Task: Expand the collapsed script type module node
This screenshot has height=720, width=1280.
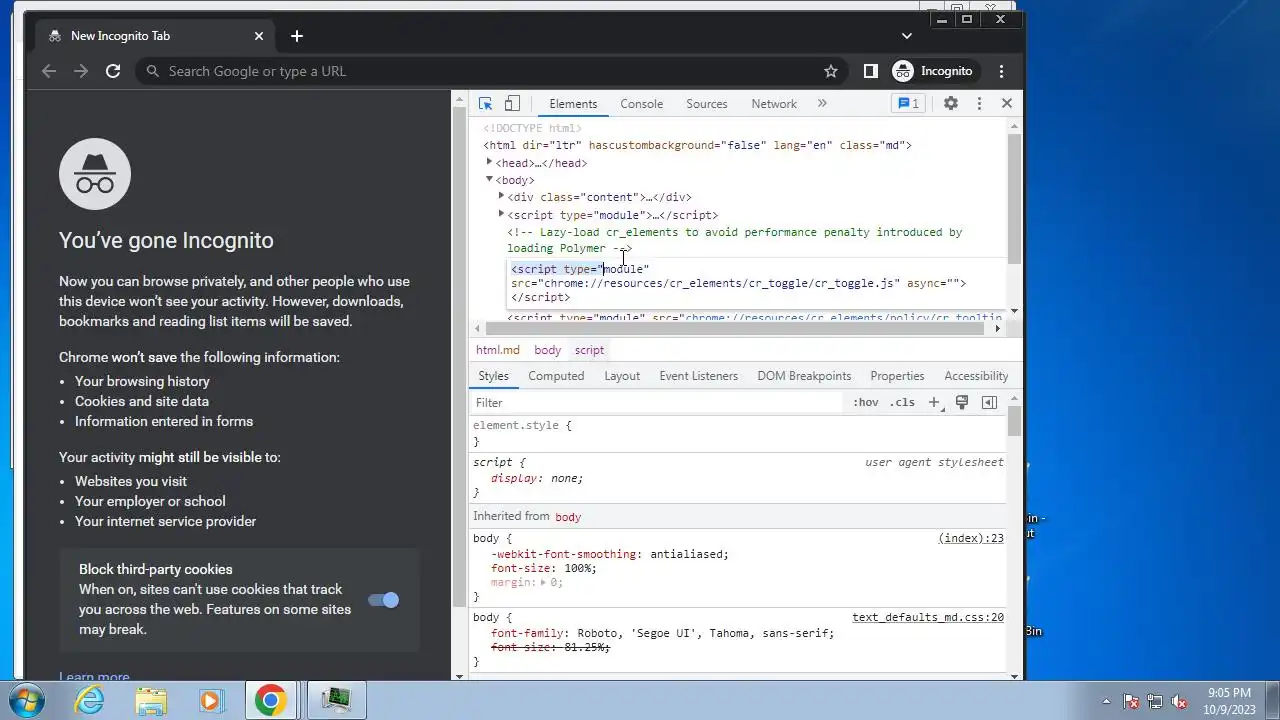Action: (x=502, y=213)
